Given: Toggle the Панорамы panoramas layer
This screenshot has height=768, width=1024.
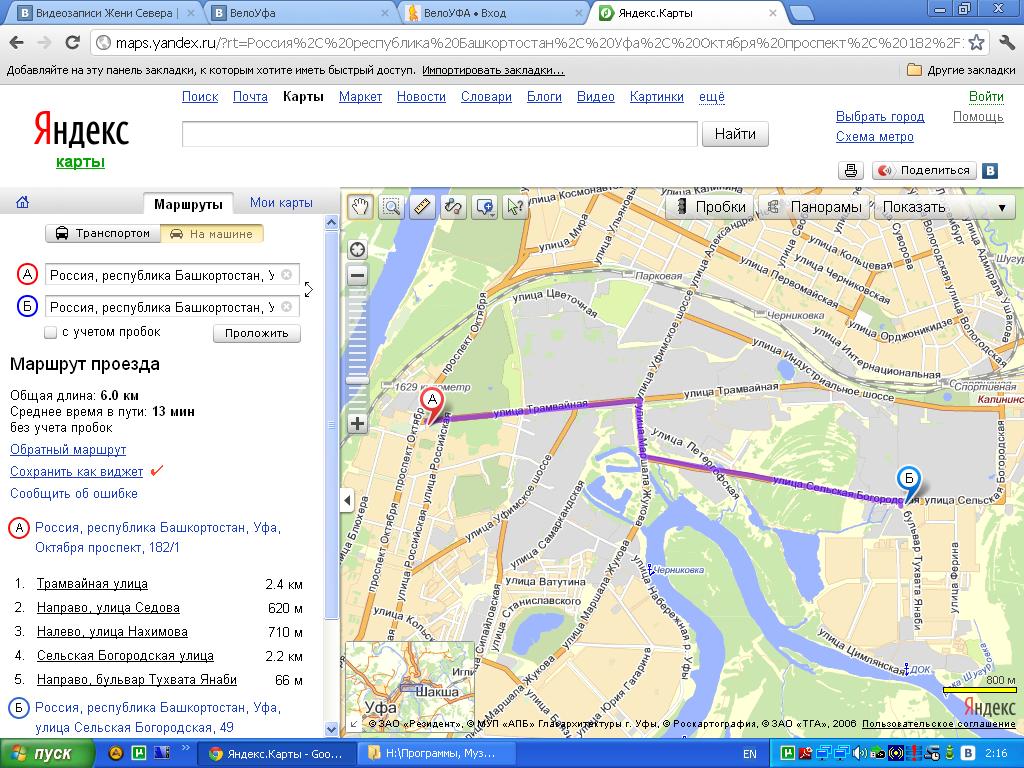Looking at the screenshot, I should click(814, 207).
